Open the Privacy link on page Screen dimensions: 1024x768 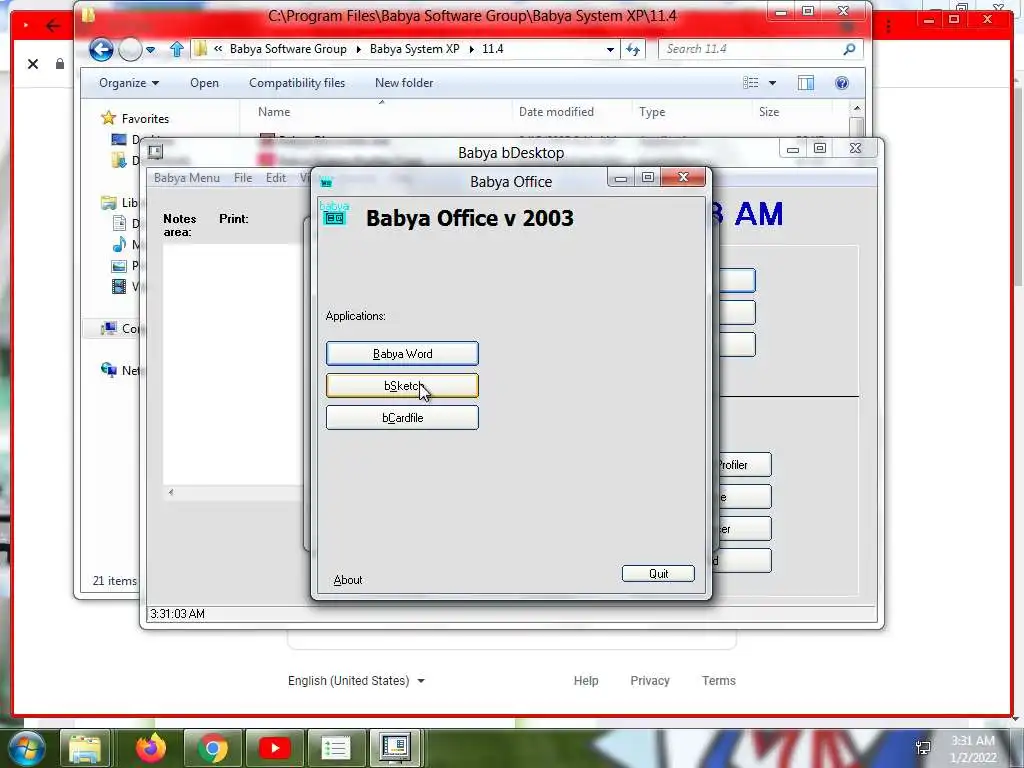tap(650, 680)
